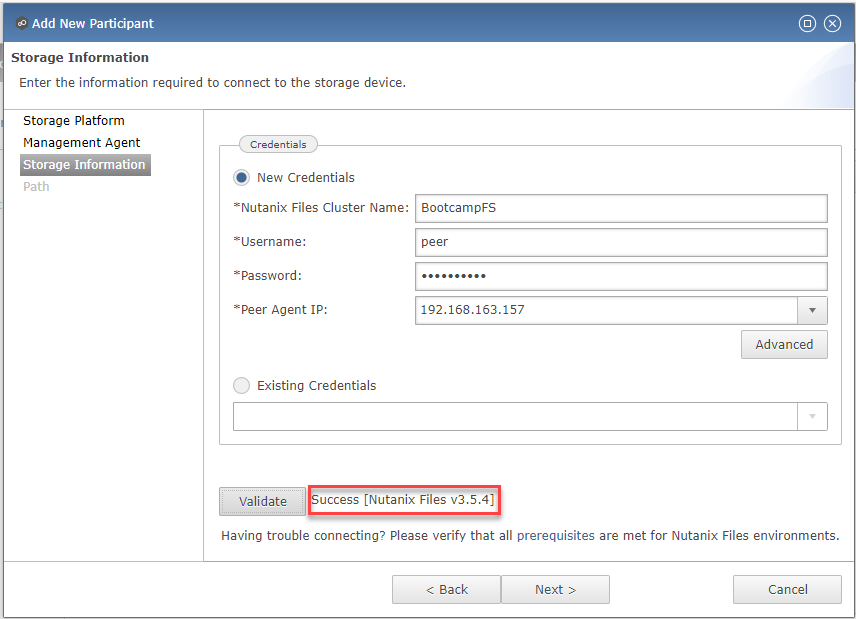Image resolution: width=856 pixels, height=619 pixels.
Task: Click the "*Peer Agent IP:" label
Action: (281, 310)
